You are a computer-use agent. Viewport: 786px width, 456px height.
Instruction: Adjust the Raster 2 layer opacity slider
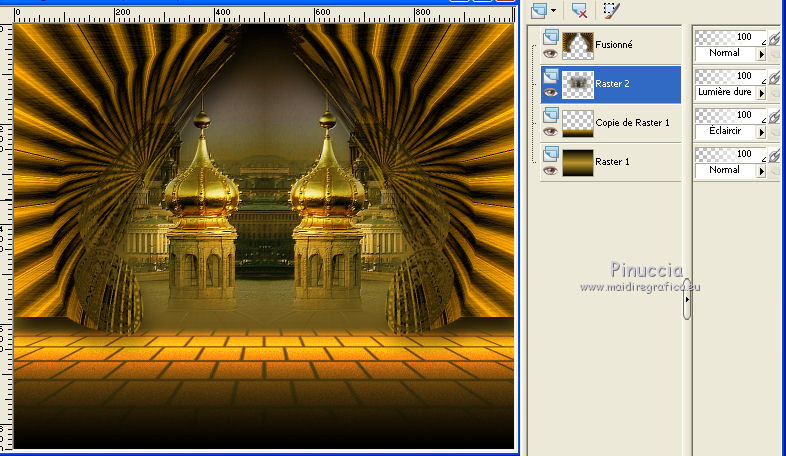(731, 76)
